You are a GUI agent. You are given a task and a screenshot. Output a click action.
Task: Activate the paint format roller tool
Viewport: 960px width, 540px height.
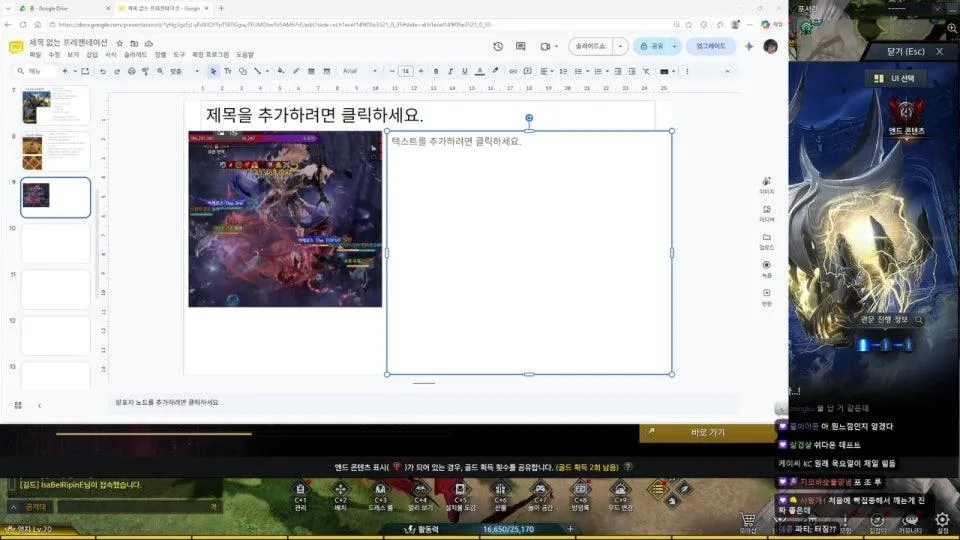tap(146, 72)
